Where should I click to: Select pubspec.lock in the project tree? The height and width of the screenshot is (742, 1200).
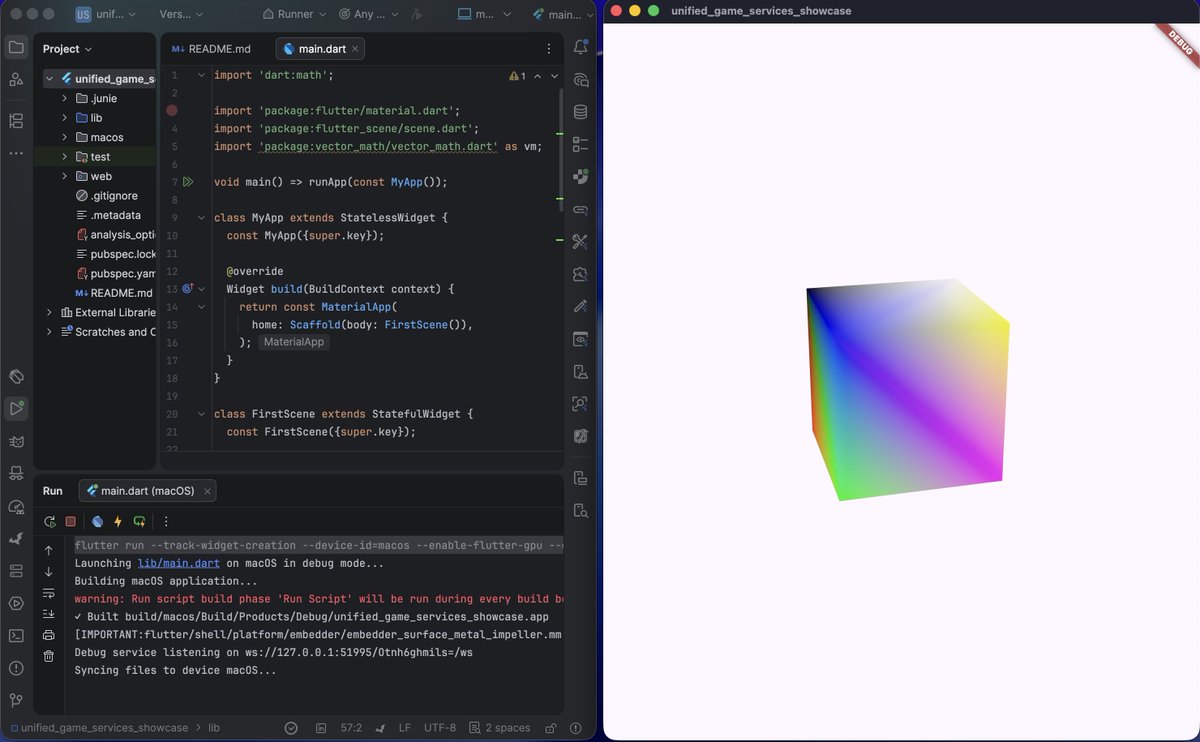tap(116, 254)
